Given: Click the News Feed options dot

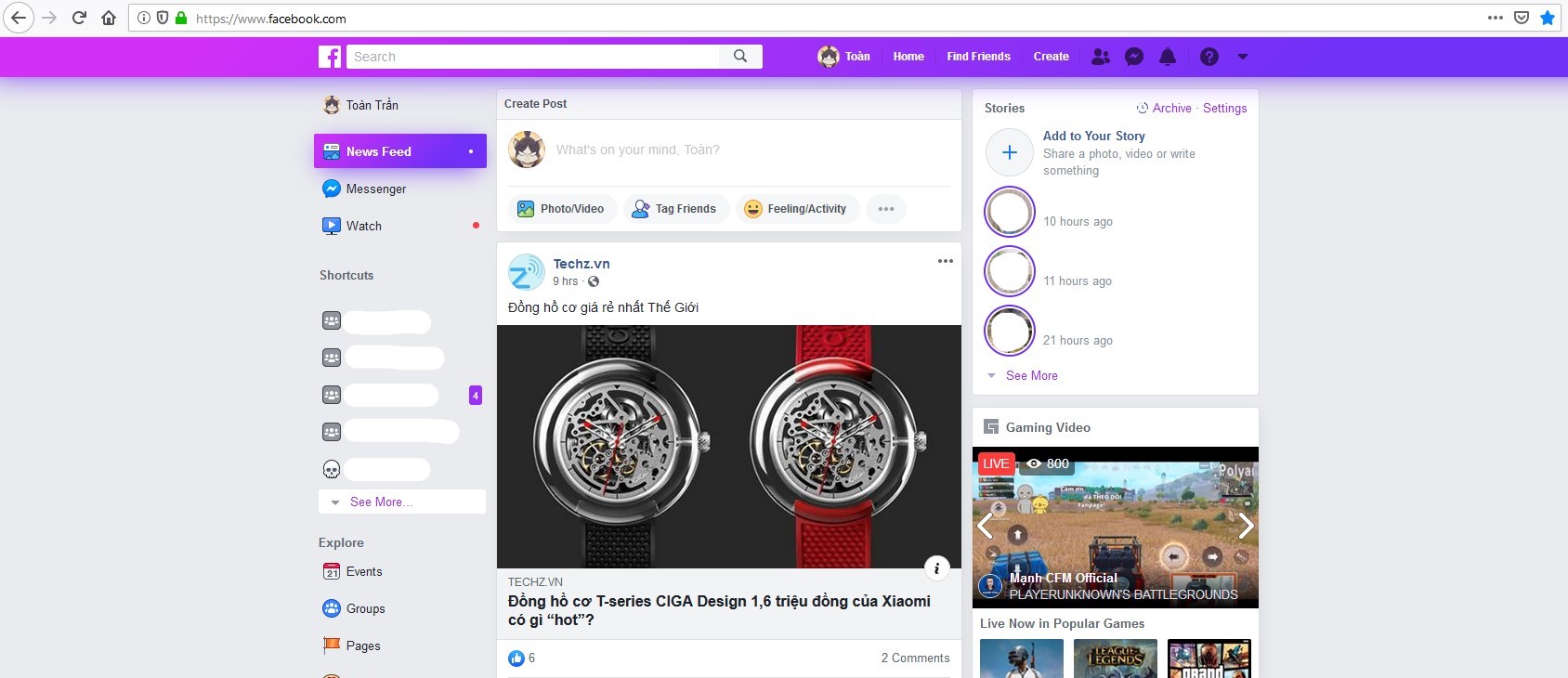Looking at the screenshot, I should (471, 151).
